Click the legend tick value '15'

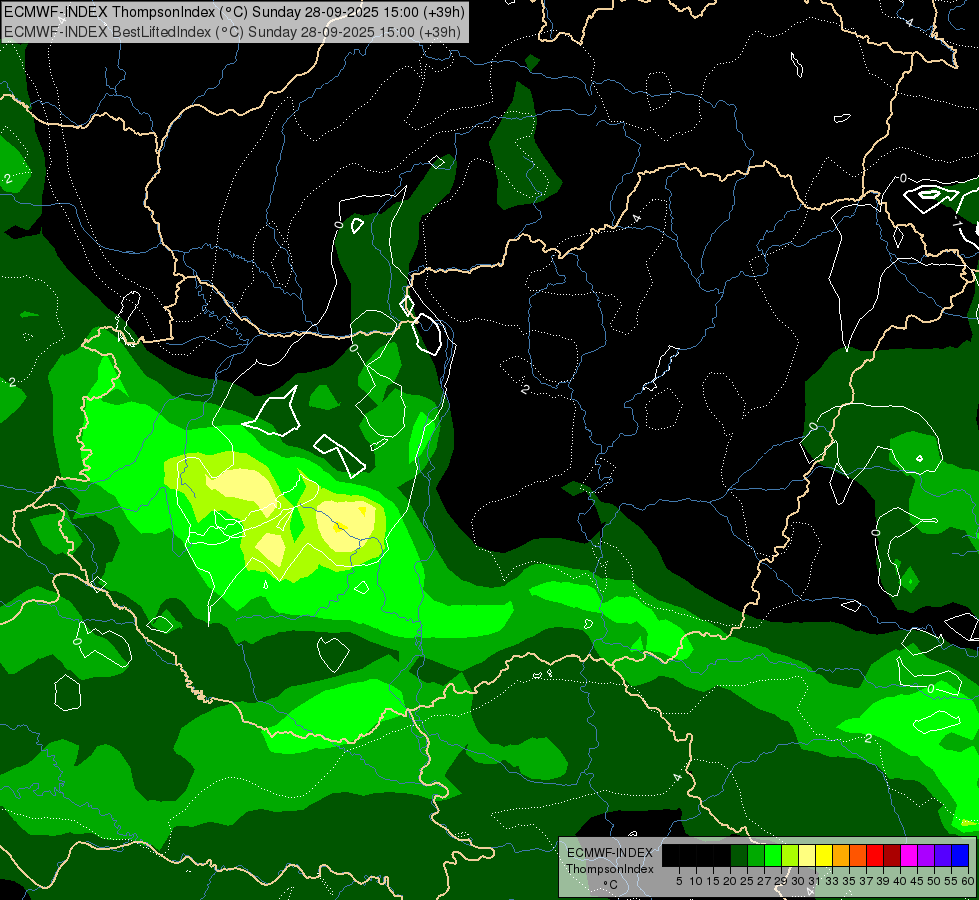click(x=713, y=881)
